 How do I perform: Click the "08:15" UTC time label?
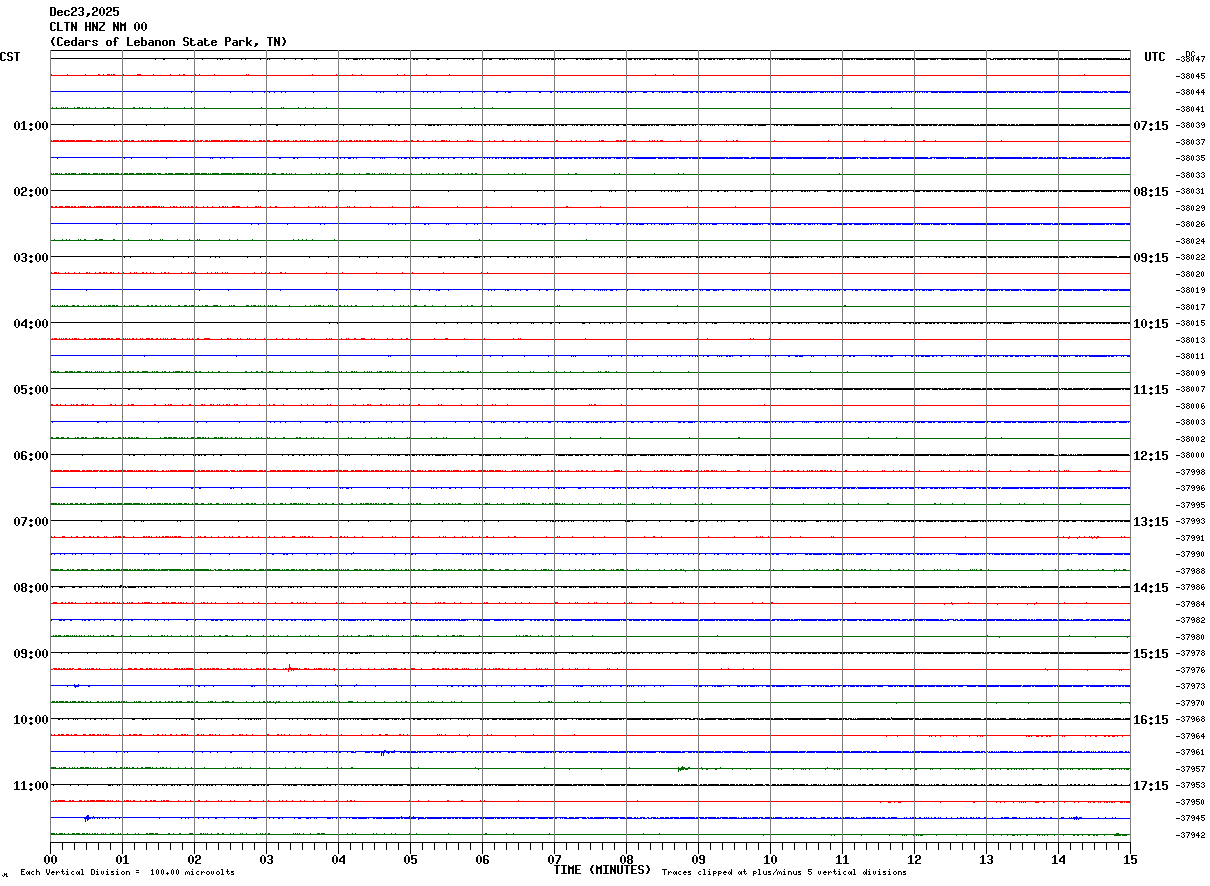pos(1151,192)
